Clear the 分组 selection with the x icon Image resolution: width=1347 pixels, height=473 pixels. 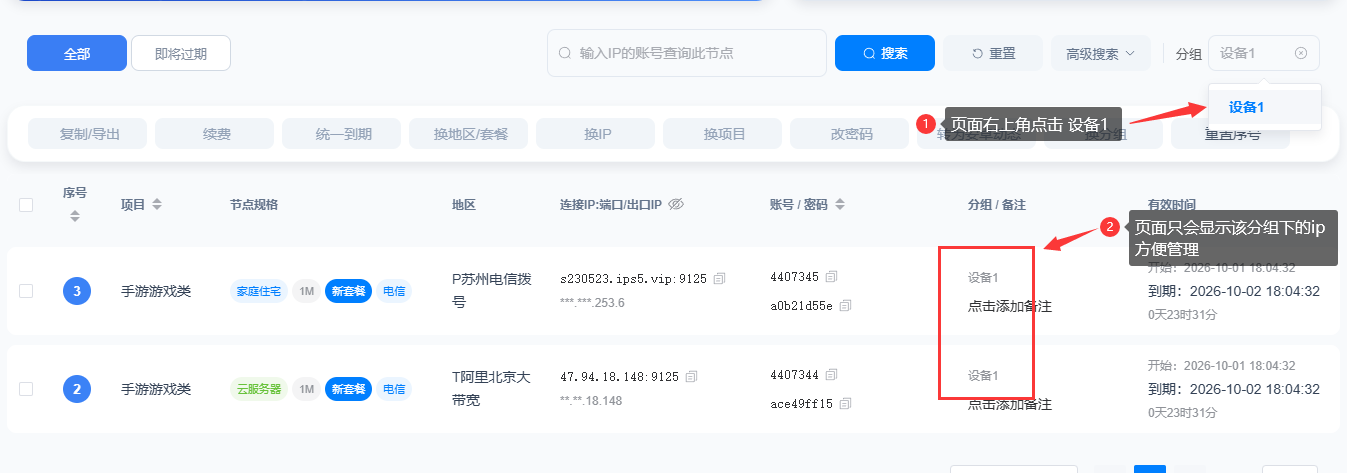(1300, 53)
